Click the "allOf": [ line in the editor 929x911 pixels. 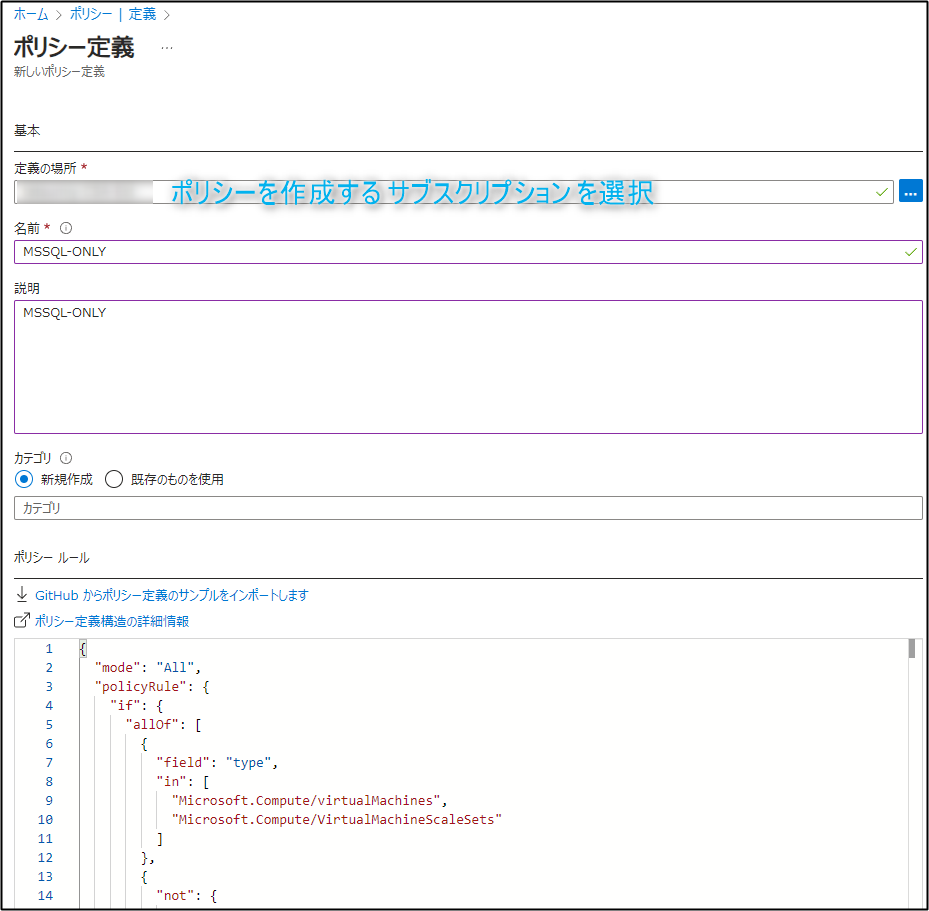164,724
